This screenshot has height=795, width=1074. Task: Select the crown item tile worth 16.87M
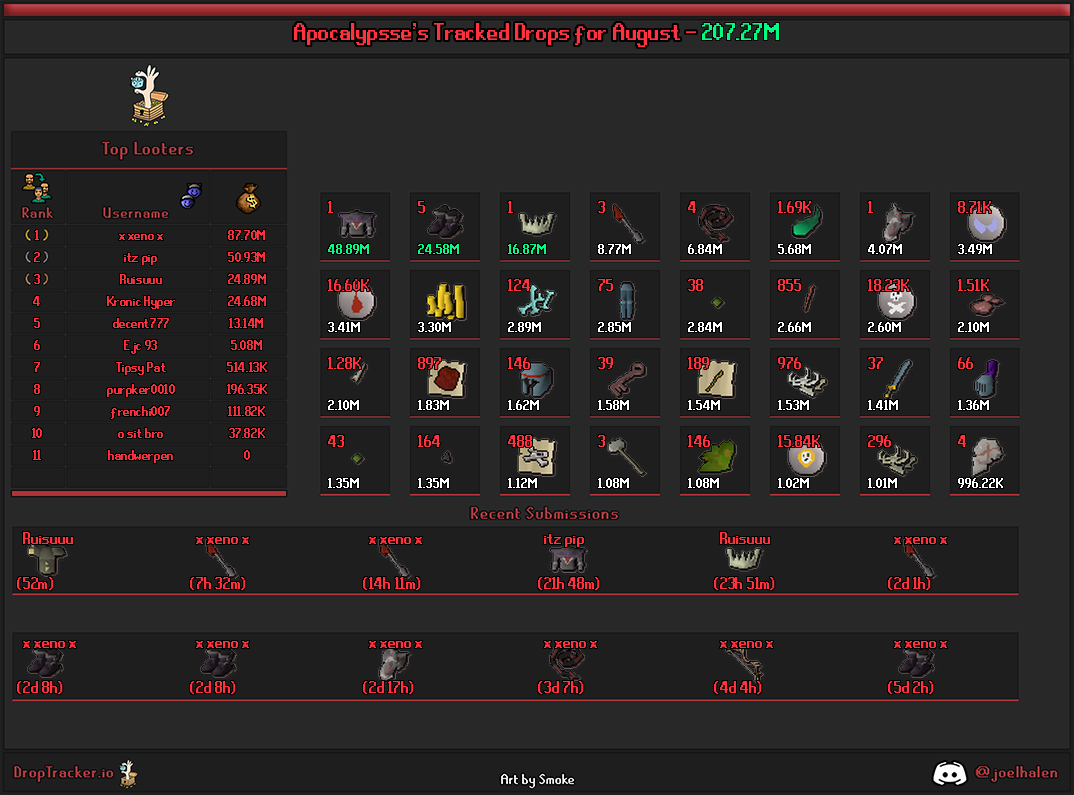click(534, 227)
